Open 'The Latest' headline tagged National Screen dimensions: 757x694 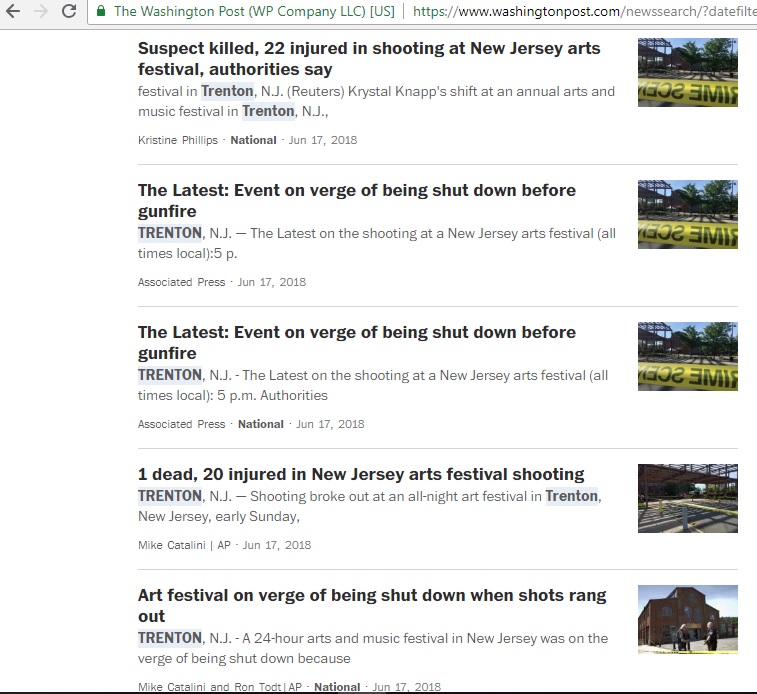[357, 342]
